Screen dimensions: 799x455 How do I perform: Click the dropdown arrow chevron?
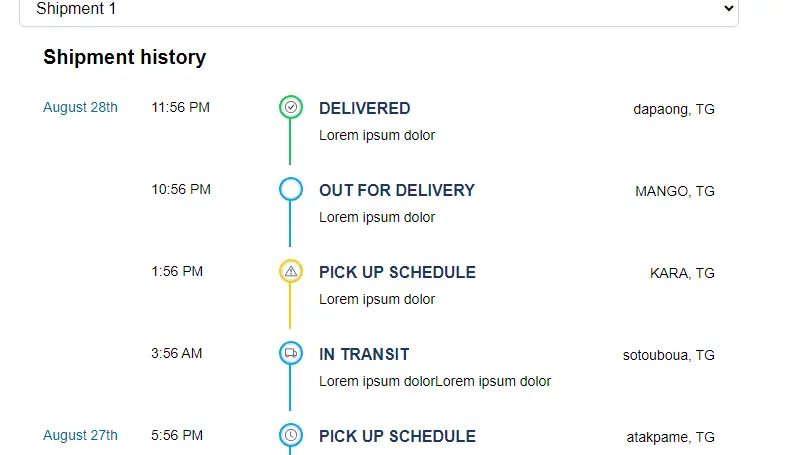[727, 8]
